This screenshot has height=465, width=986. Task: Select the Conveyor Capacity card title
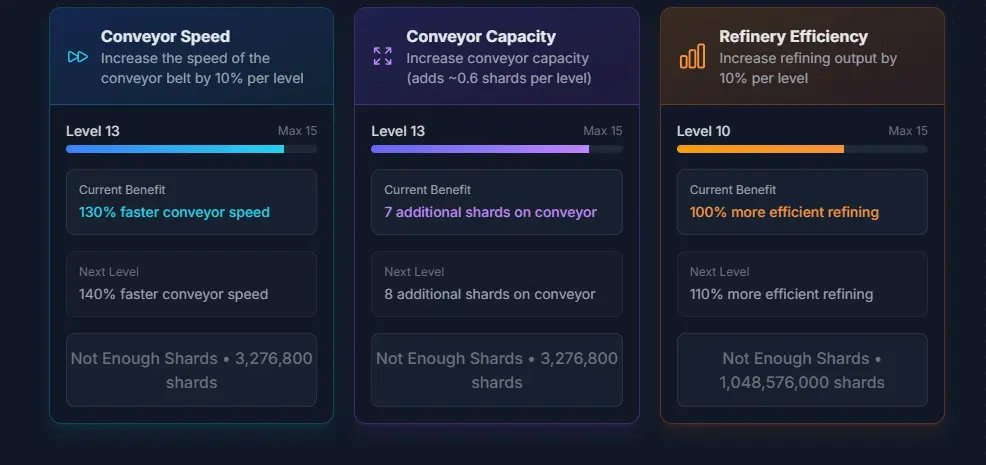click(x=481, y=36)
